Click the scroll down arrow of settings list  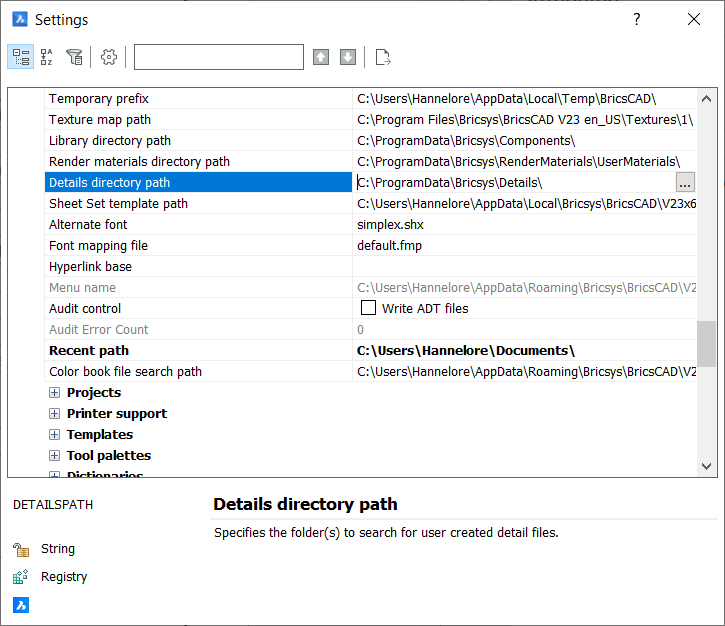click(x=707, y=466)
